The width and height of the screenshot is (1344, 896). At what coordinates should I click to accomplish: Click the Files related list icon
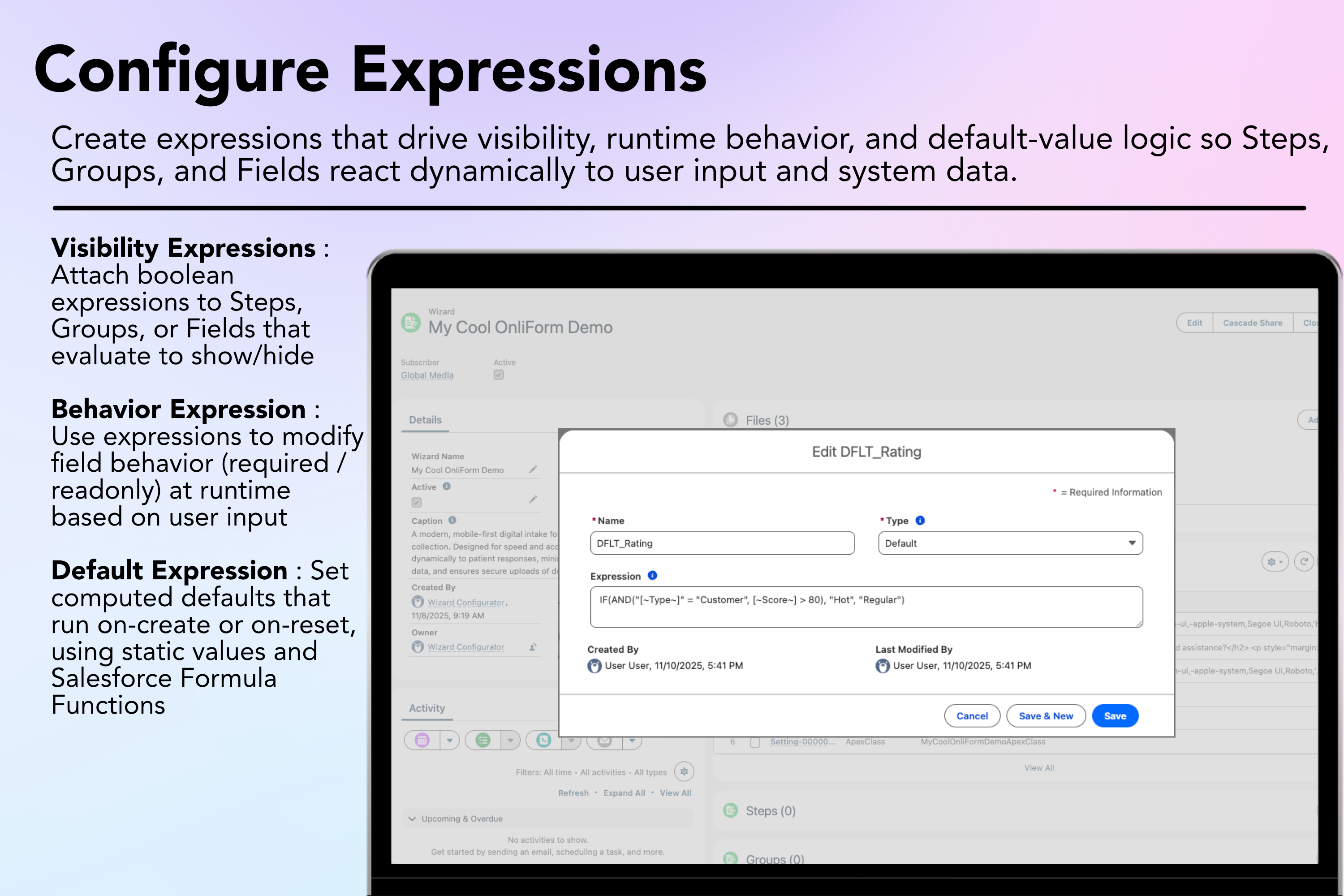730,420
